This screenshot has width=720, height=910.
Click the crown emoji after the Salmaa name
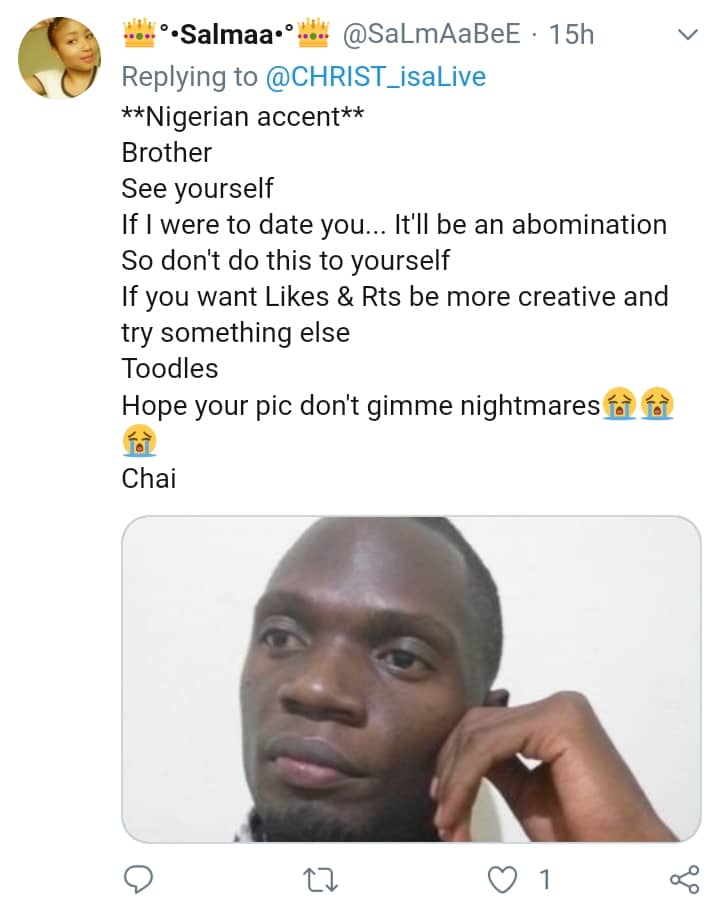314,34
